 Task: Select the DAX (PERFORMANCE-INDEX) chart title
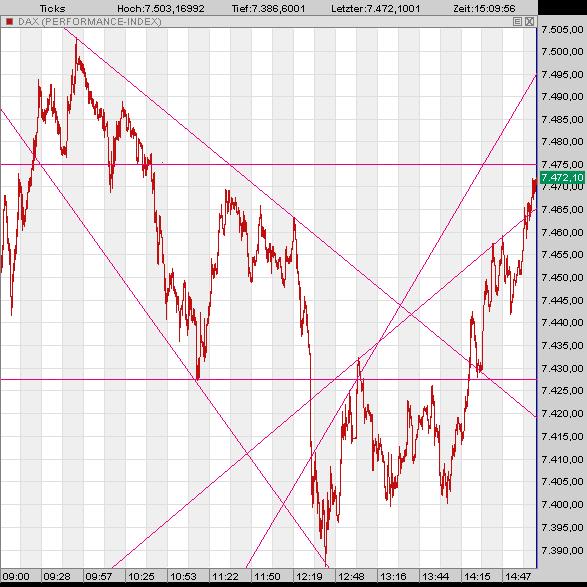coord(90,22)
